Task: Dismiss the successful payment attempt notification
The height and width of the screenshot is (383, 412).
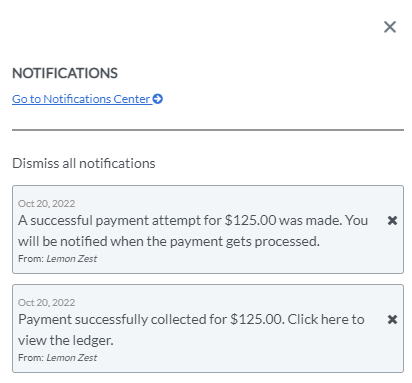Action: click(x=392, y=220)
